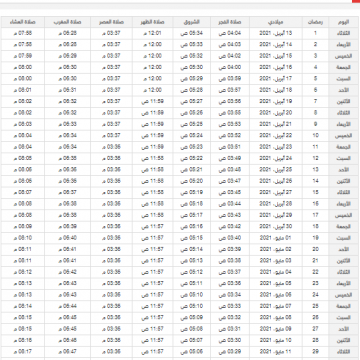Screen dimensions: 360x360
Task: Select the 11 مايو 2021 date cell
Action: click(276, 352)
